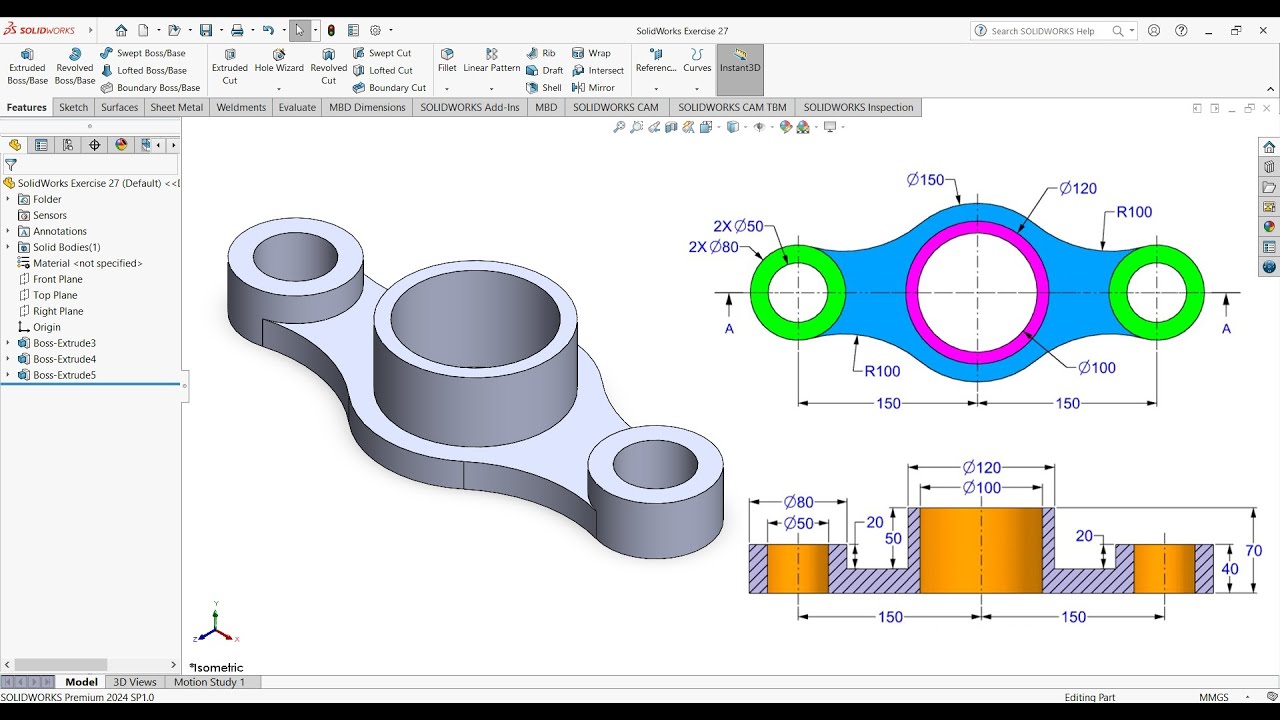Switch to the 3D Views bottom tab
Screen dimensions: 1280x720
135,682
